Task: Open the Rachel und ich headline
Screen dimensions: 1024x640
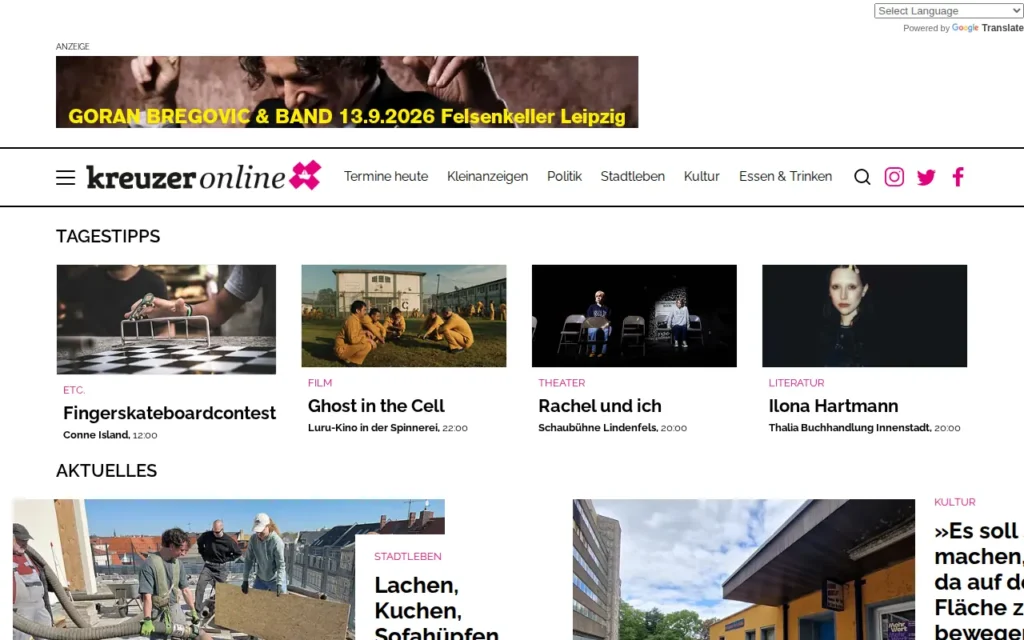Action: [x=600, y=406]
